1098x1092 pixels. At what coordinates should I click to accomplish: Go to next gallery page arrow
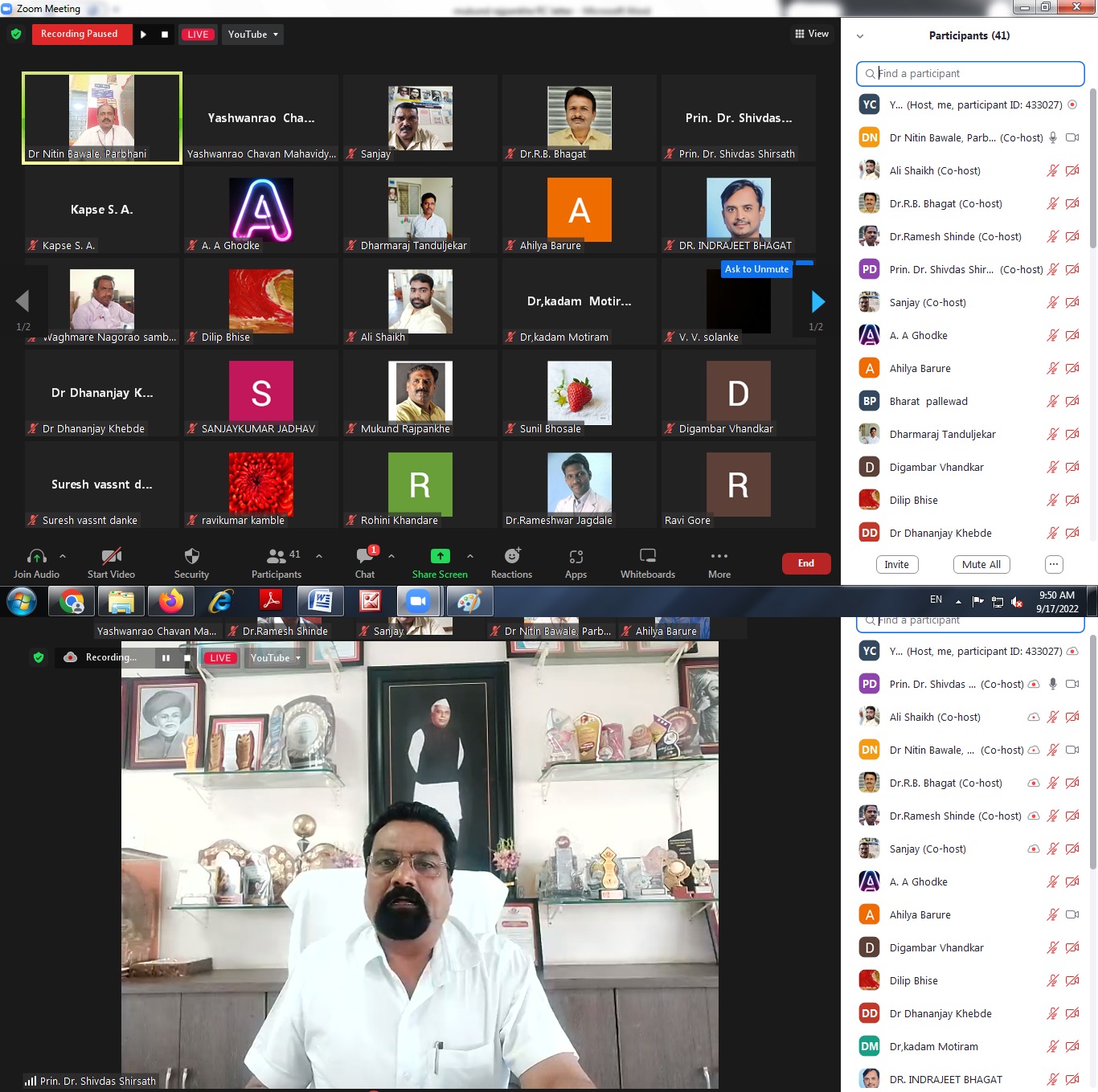click(817, 301)
